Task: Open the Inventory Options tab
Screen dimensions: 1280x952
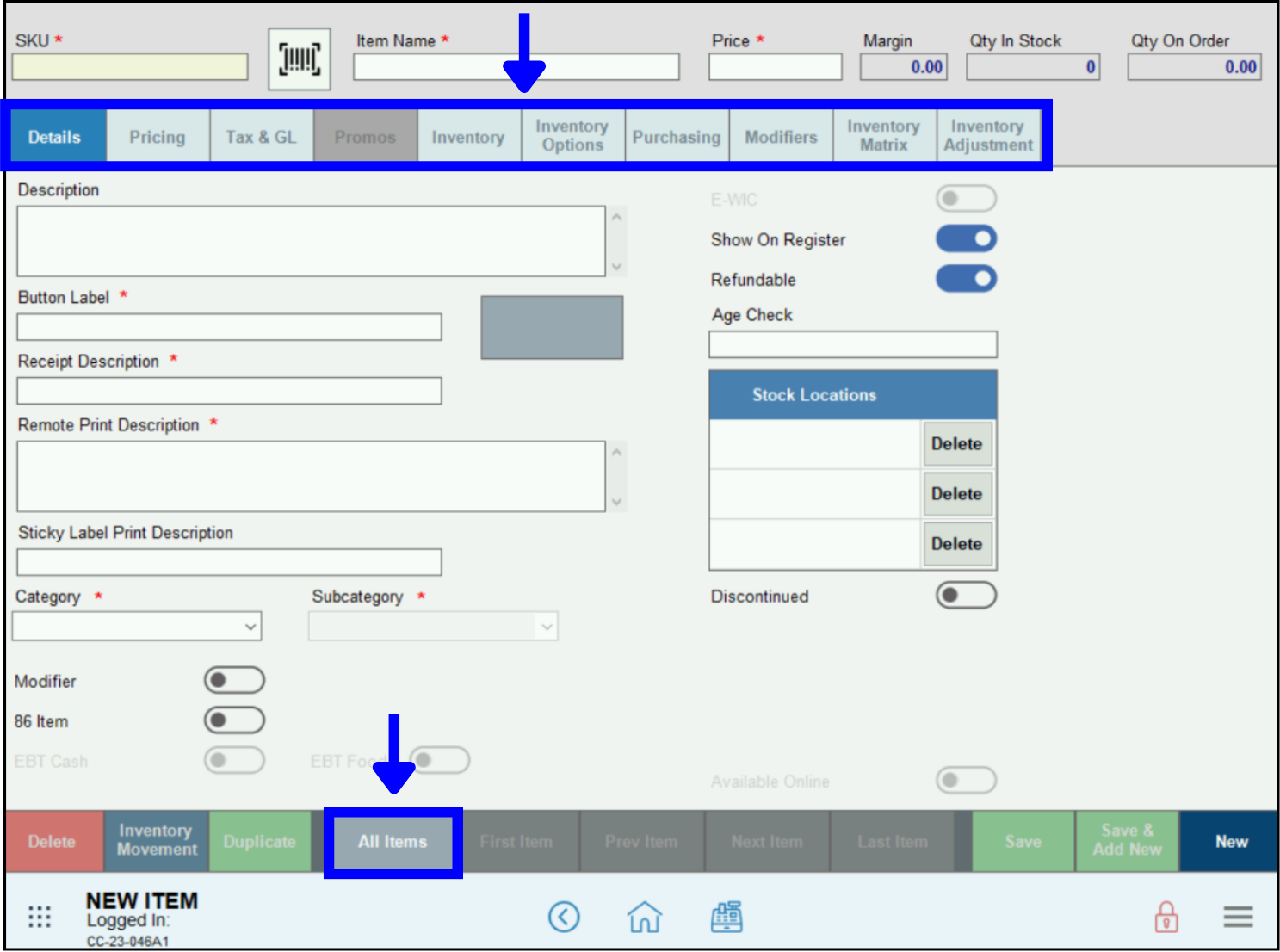Action: pos(573,136)
